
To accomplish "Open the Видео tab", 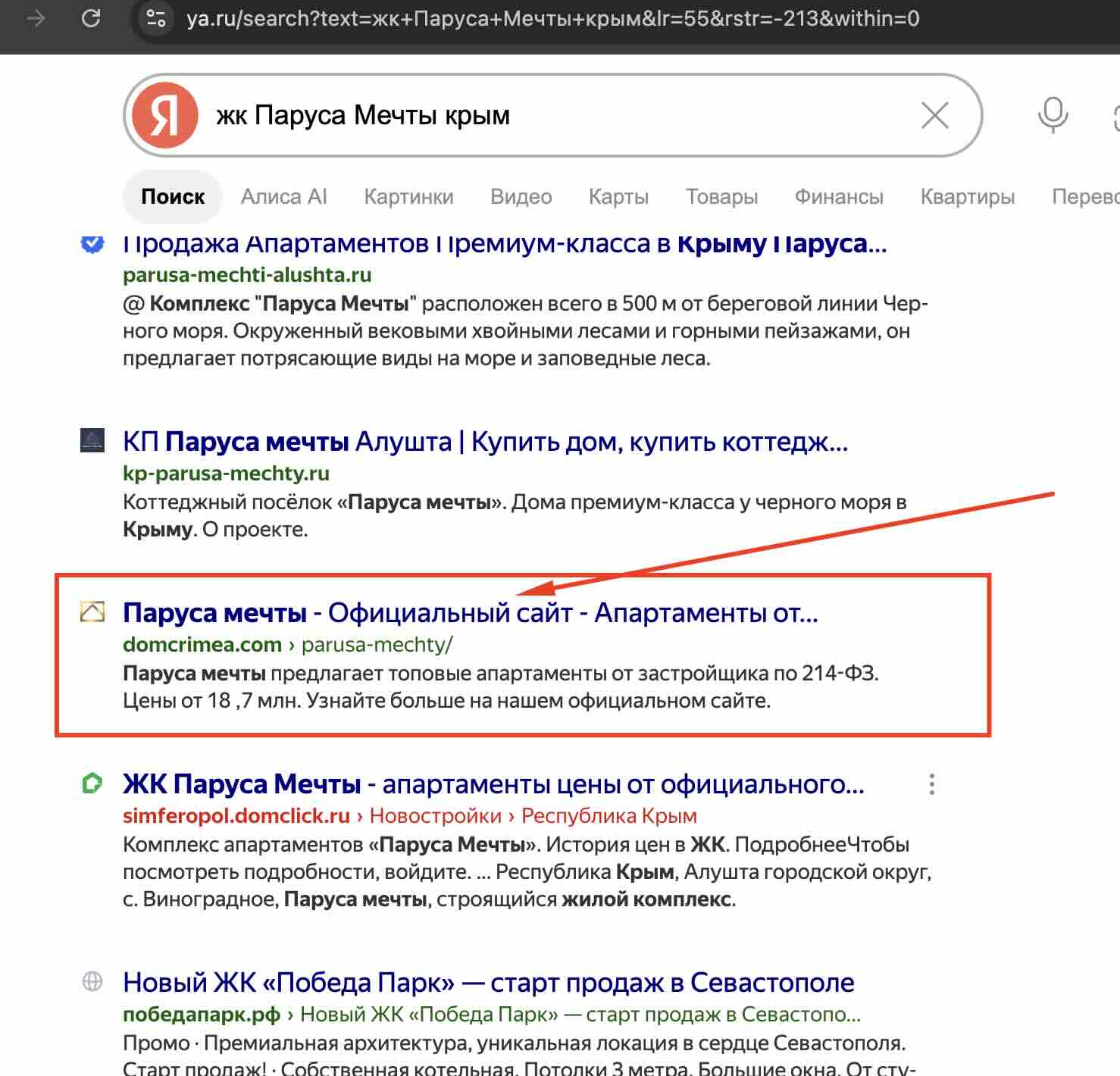I will (x=521, y=197).
